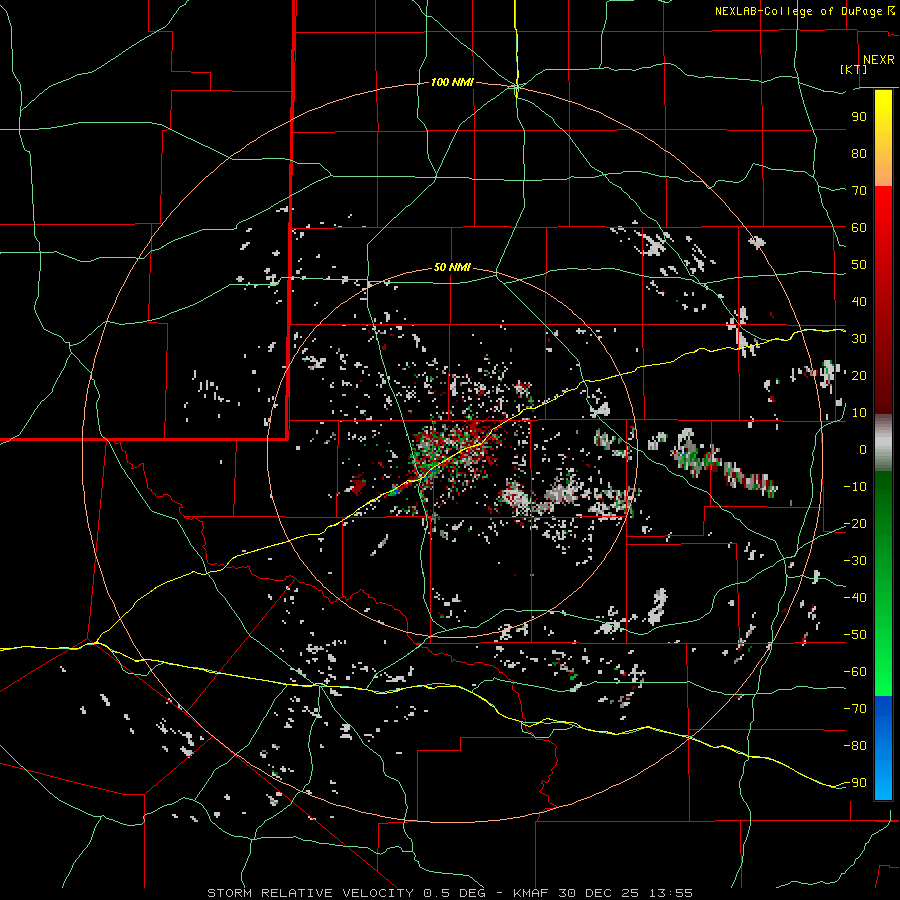Click the 0 value on velocity scale
Image resolution: width=900 pixels, height=900 pixels.
point(863,449)
